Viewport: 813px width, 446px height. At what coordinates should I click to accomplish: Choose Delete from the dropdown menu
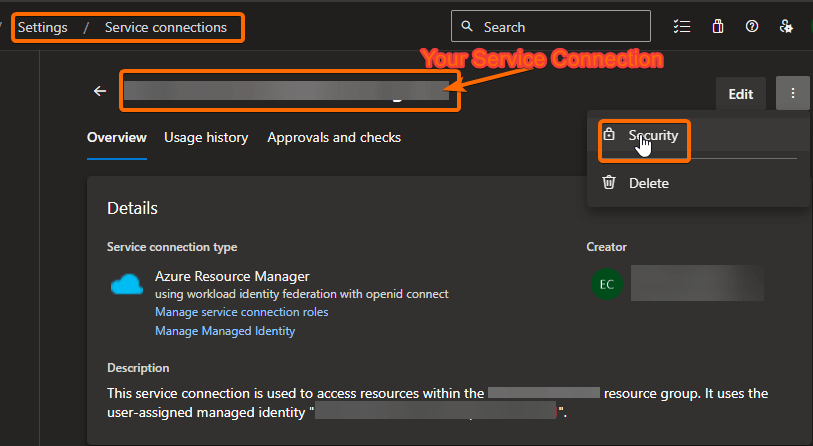click(x=648, y=183)
